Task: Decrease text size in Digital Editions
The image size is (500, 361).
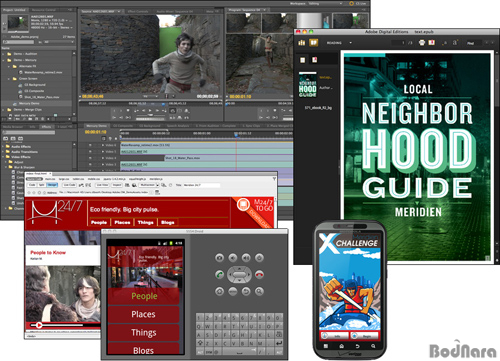Action: coord(444,43)
